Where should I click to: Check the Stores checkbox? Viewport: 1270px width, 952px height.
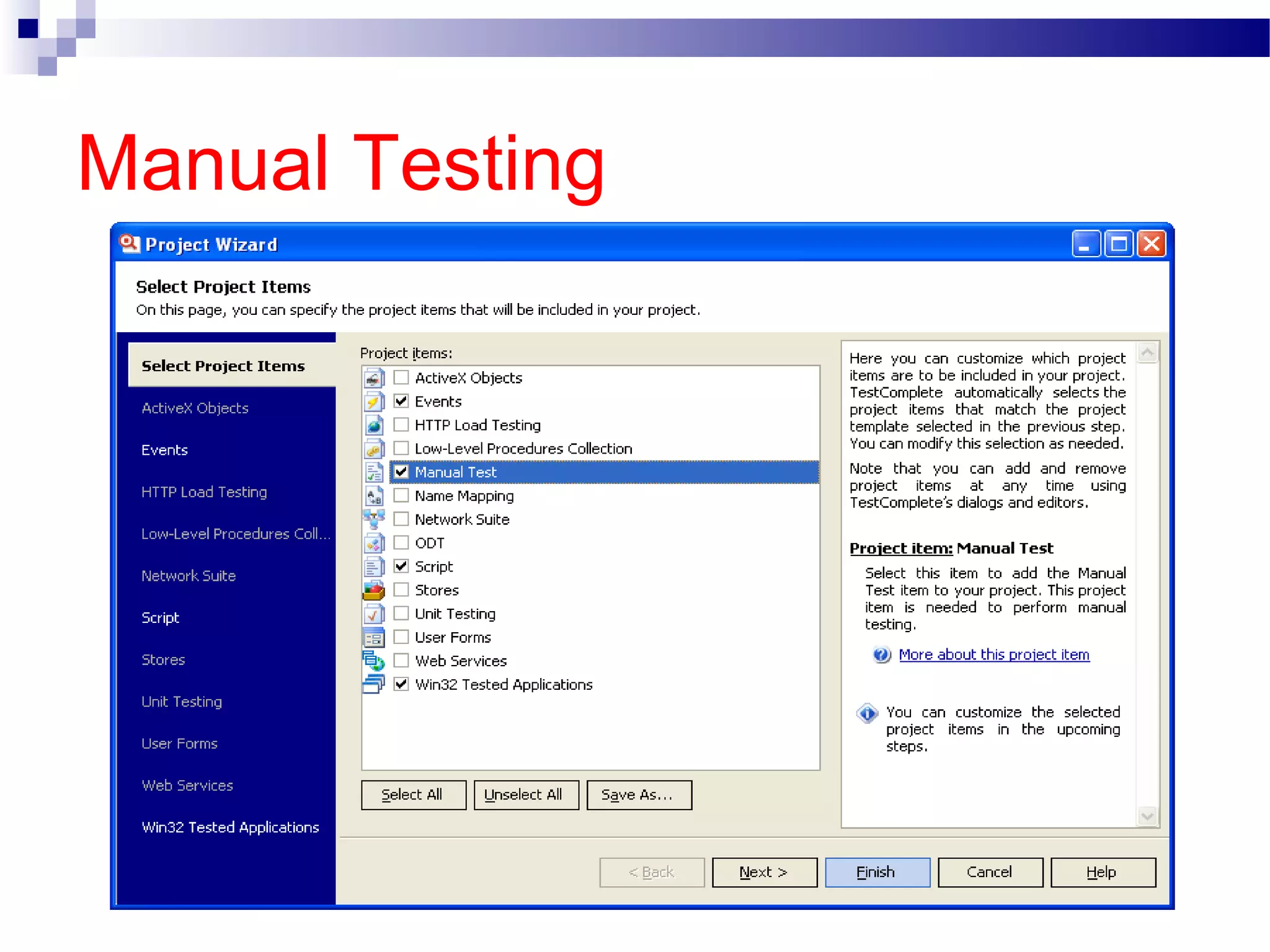[x=401, y=589]
